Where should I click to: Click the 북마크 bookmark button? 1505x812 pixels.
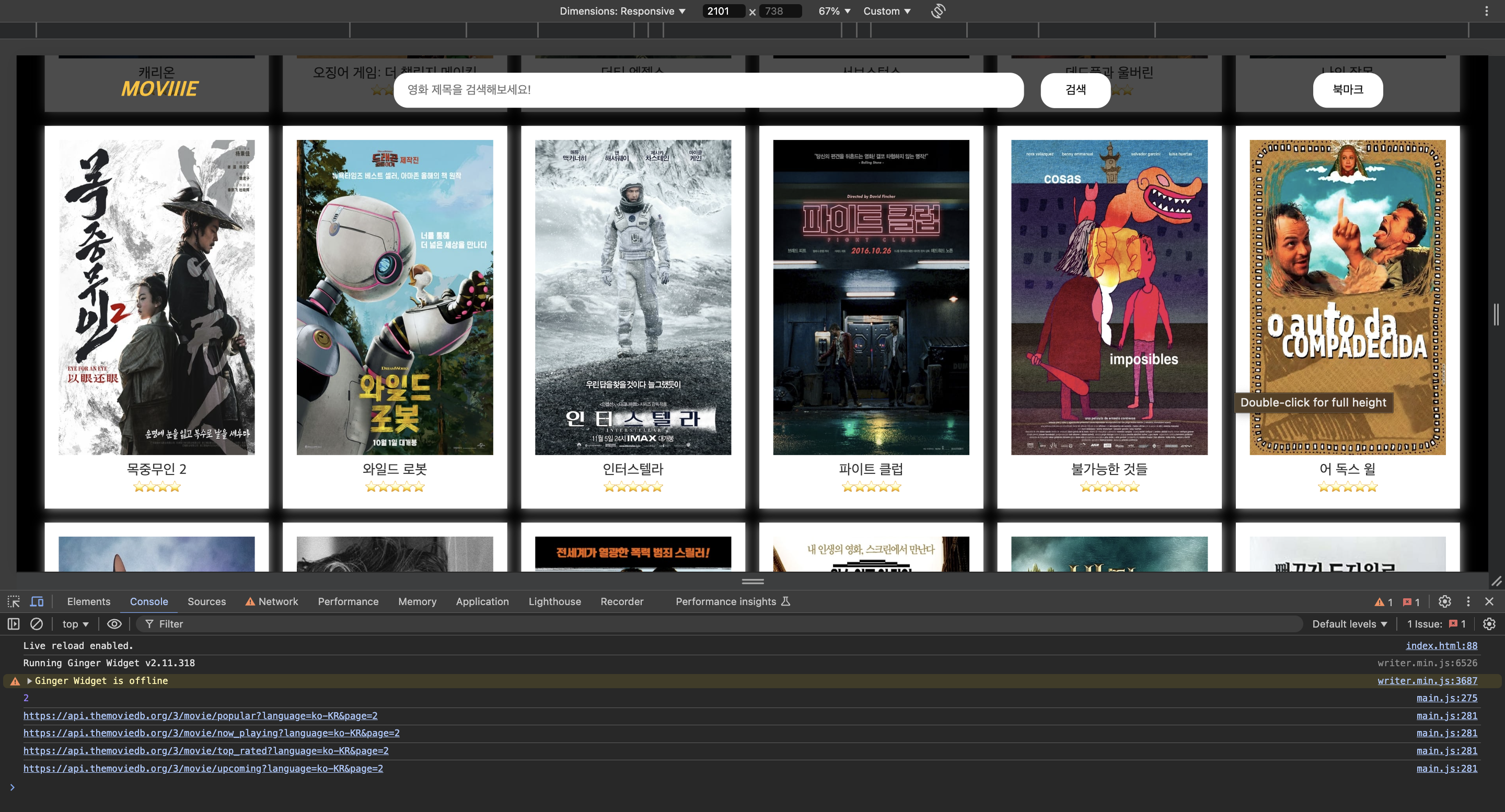(x=1347, y=89)
